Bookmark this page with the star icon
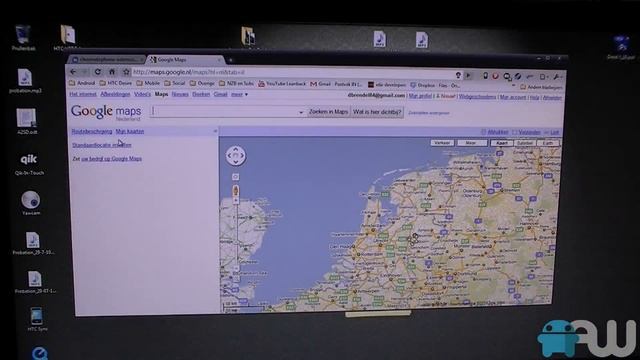The height and width of the screenshot is (360, 640). coord(126,72)
